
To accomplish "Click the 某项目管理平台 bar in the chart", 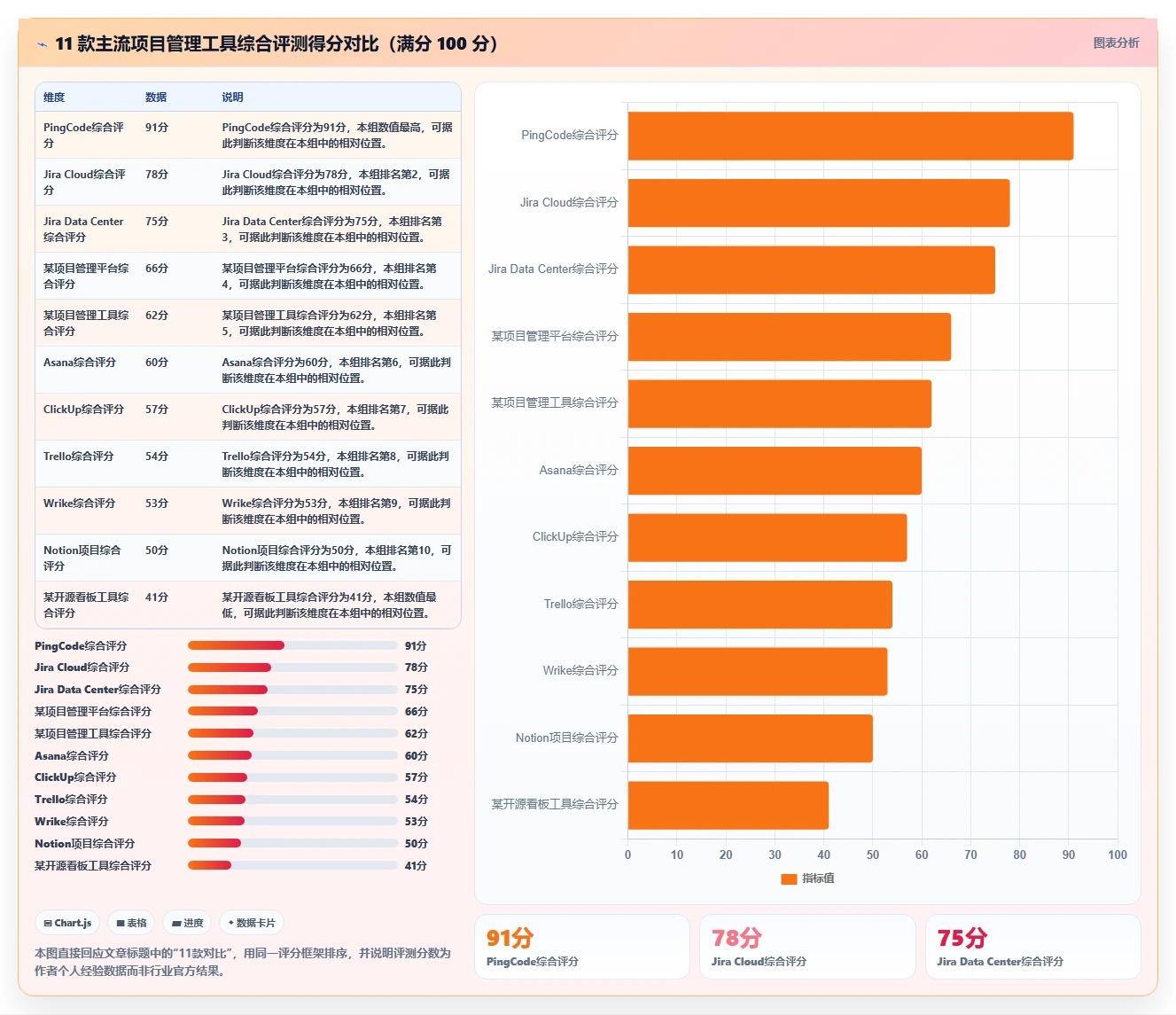I will tap(790, 337).
